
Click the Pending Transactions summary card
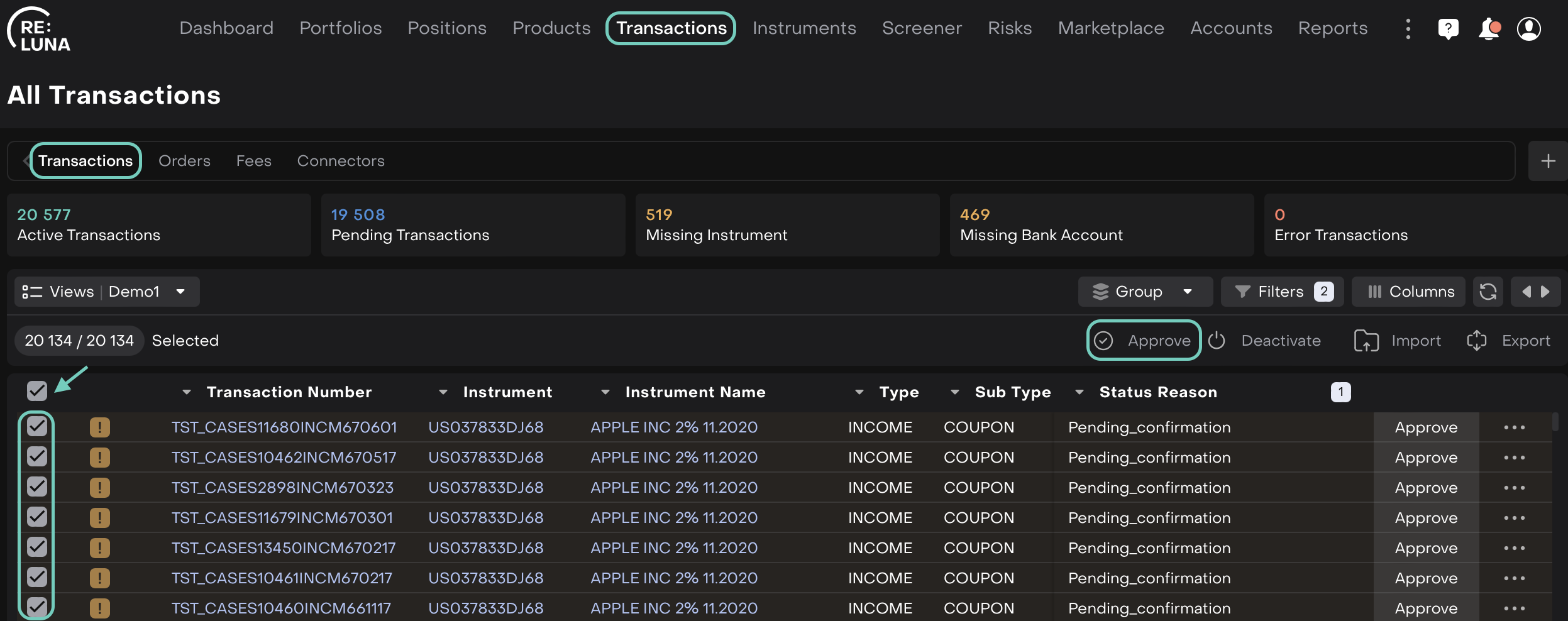[x=473, y=225]
